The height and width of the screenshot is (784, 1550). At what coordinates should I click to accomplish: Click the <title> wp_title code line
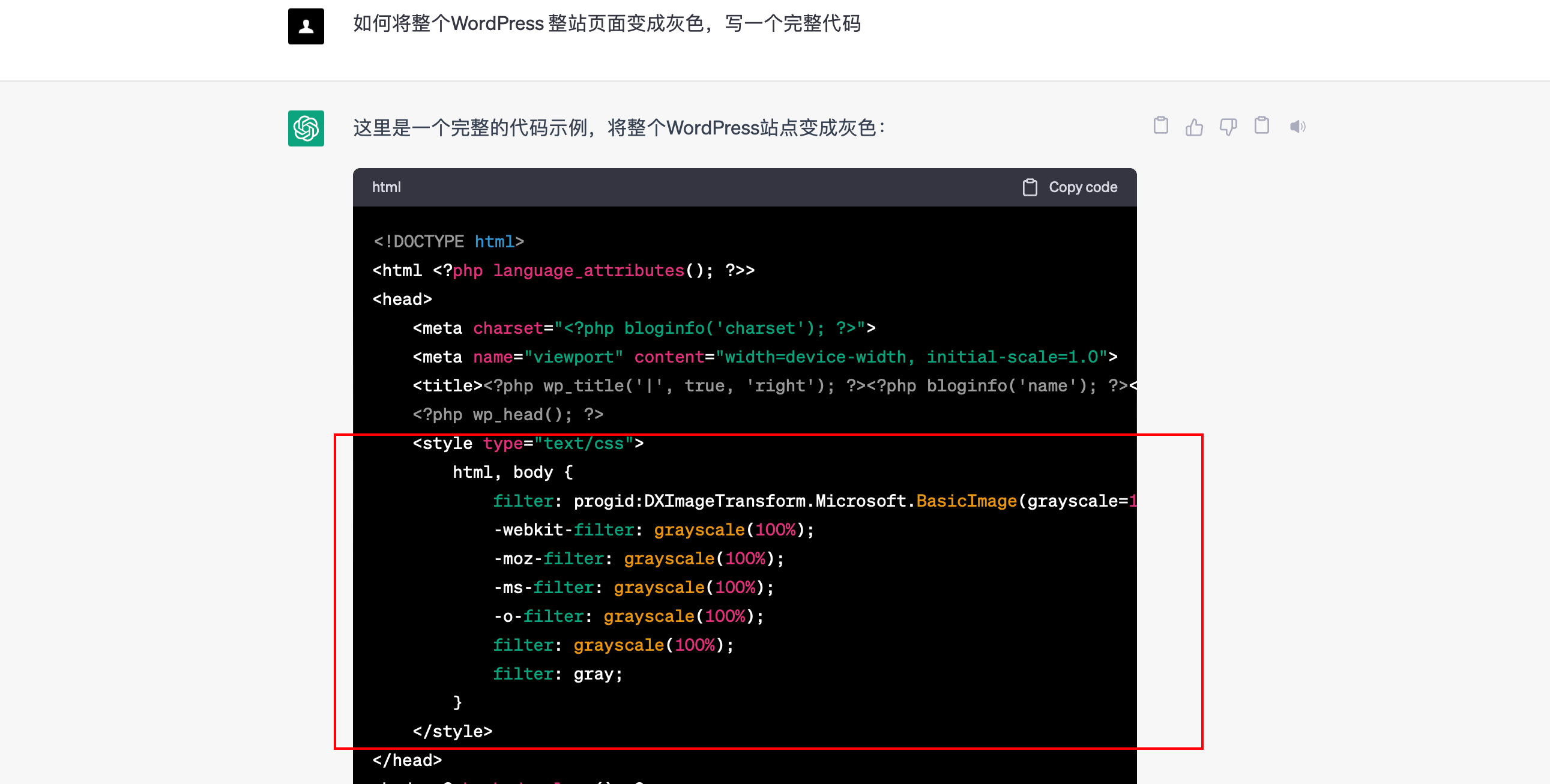(x=774, y=386)
